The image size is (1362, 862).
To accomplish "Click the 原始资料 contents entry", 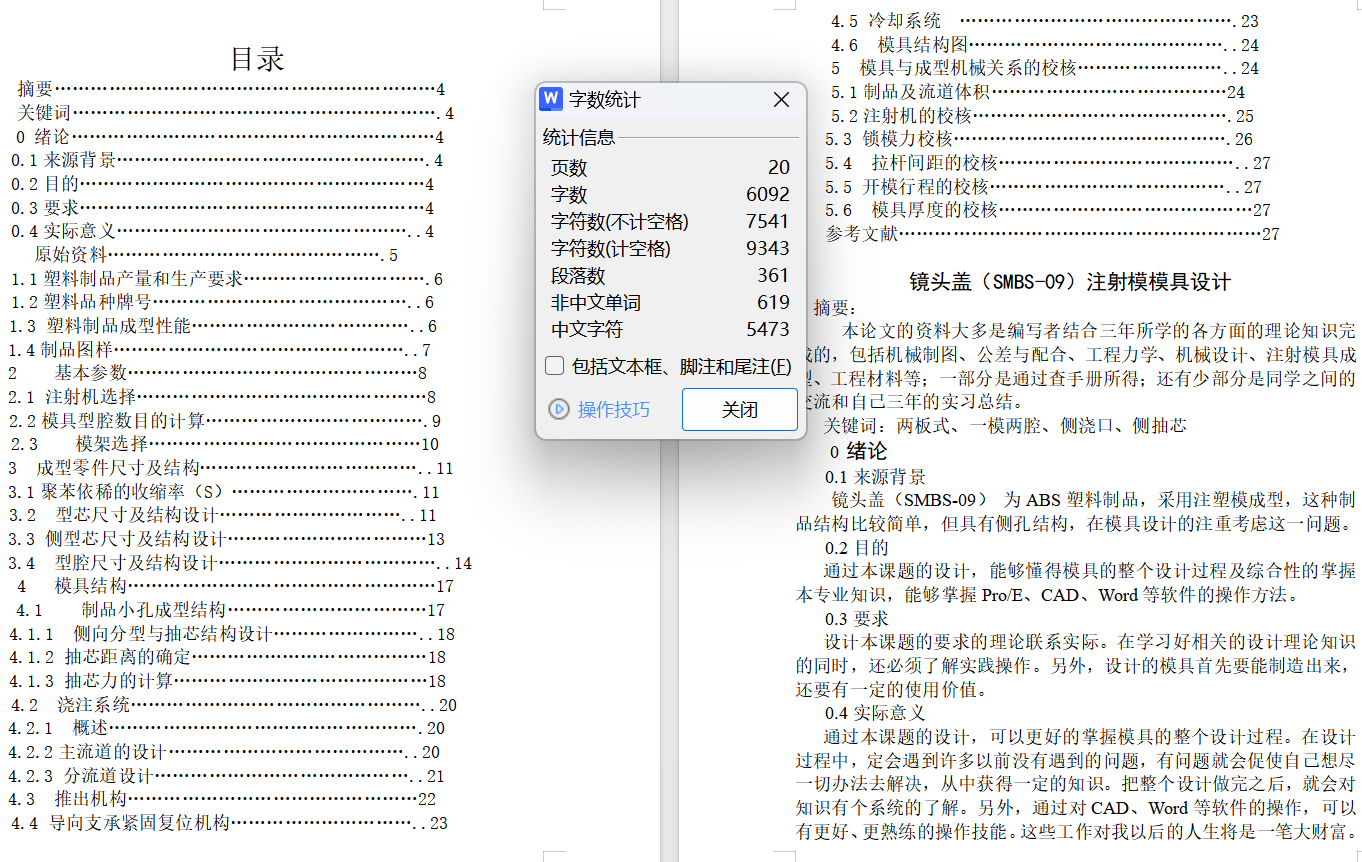I will pyautogui.click(x=216, y=255).
